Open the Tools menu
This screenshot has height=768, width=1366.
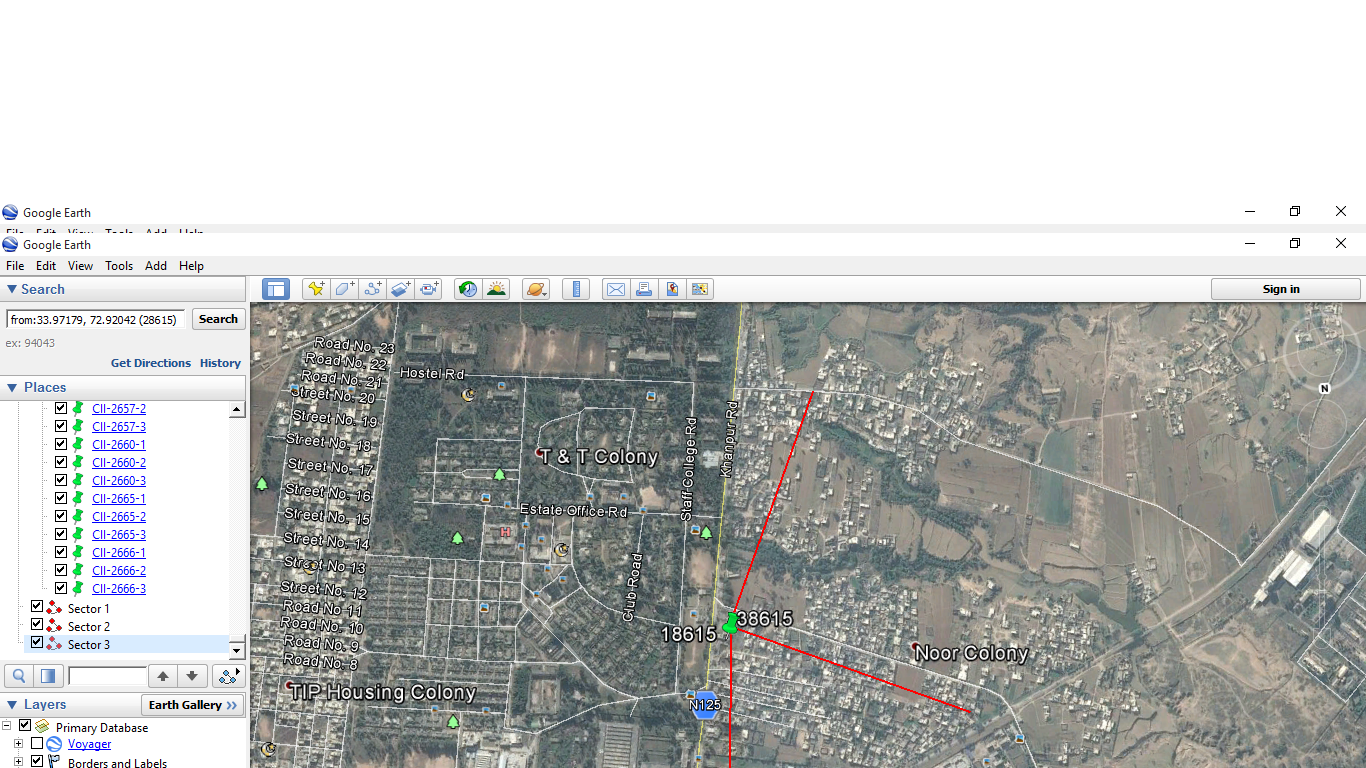coord(119,266)
